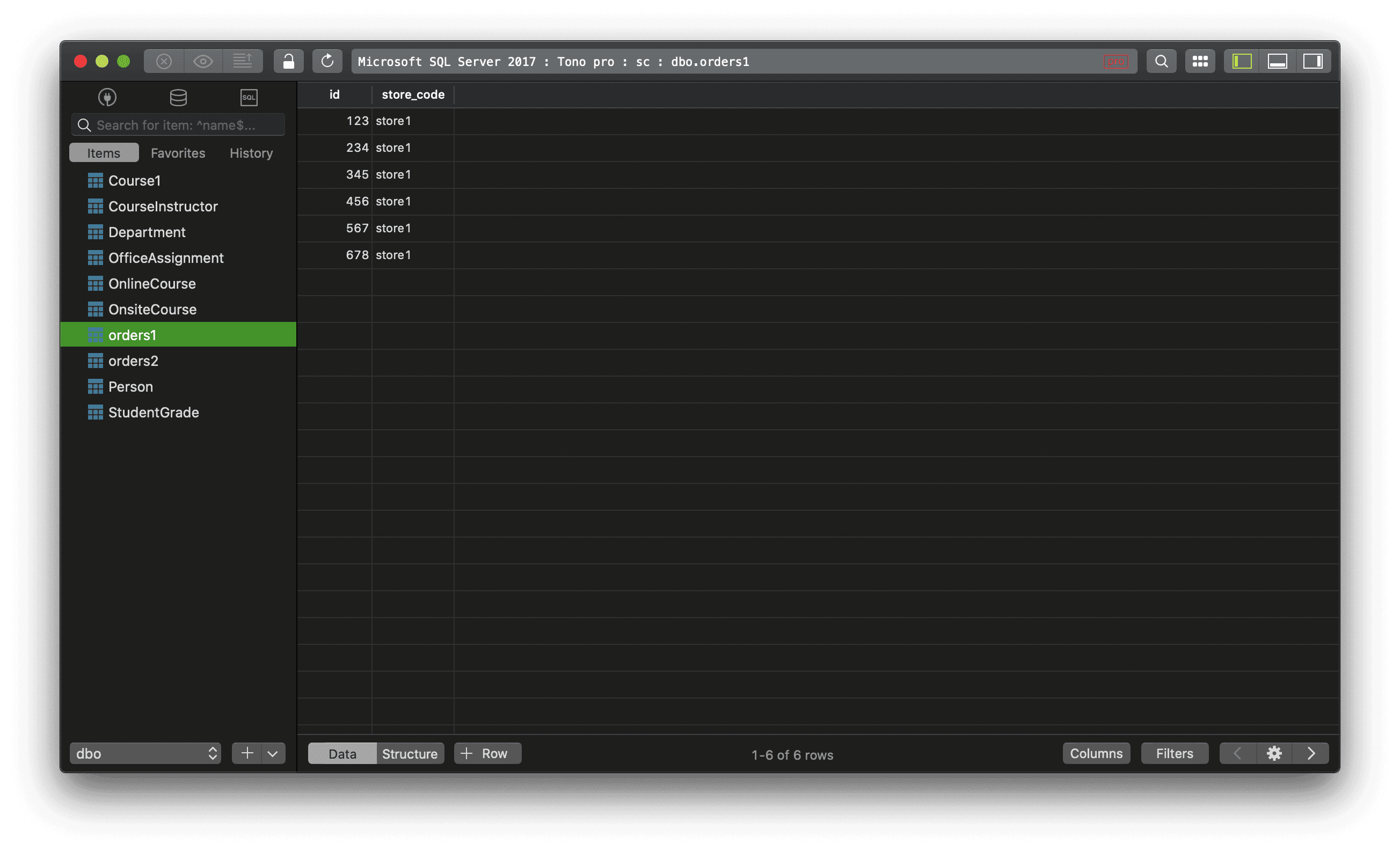The height and width of the screenshot is (852, 1400).
Task: Click the search for item field
Action: tap(178, 125)
